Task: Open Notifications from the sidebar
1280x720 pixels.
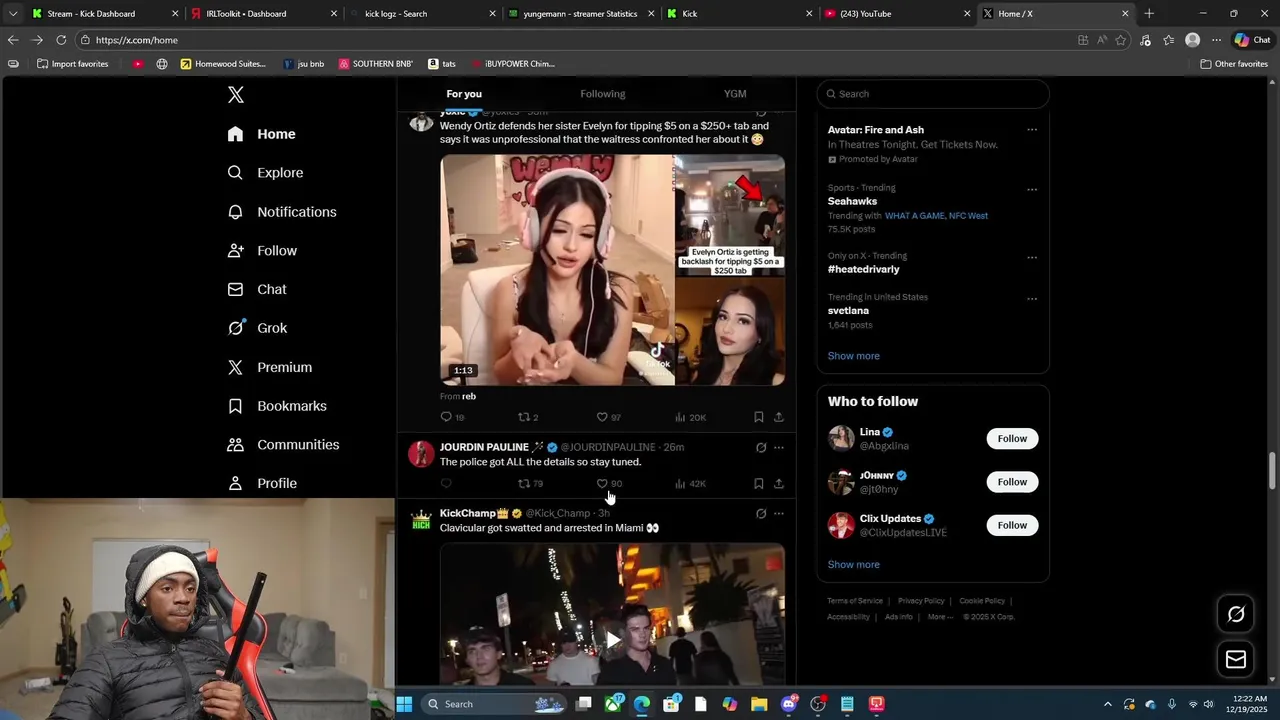Action: pyautogui.click(x=282, y=212)
